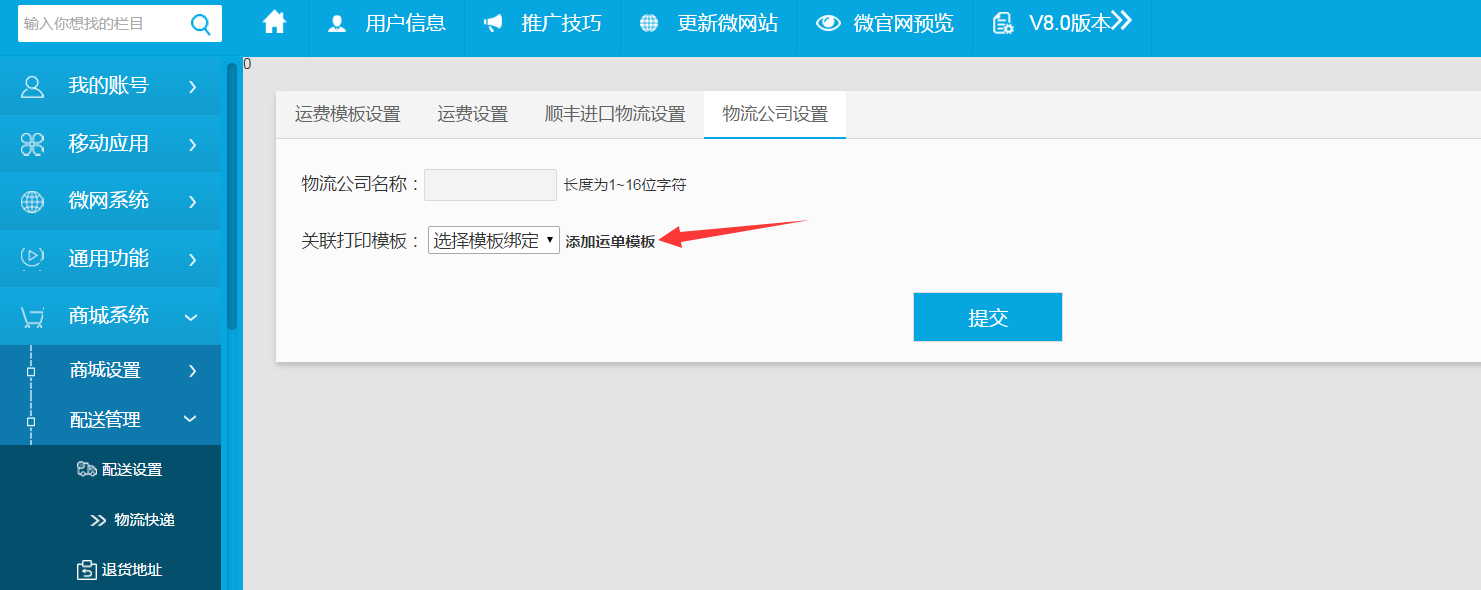Click the 添加运单模板 link

coord(610,242)
